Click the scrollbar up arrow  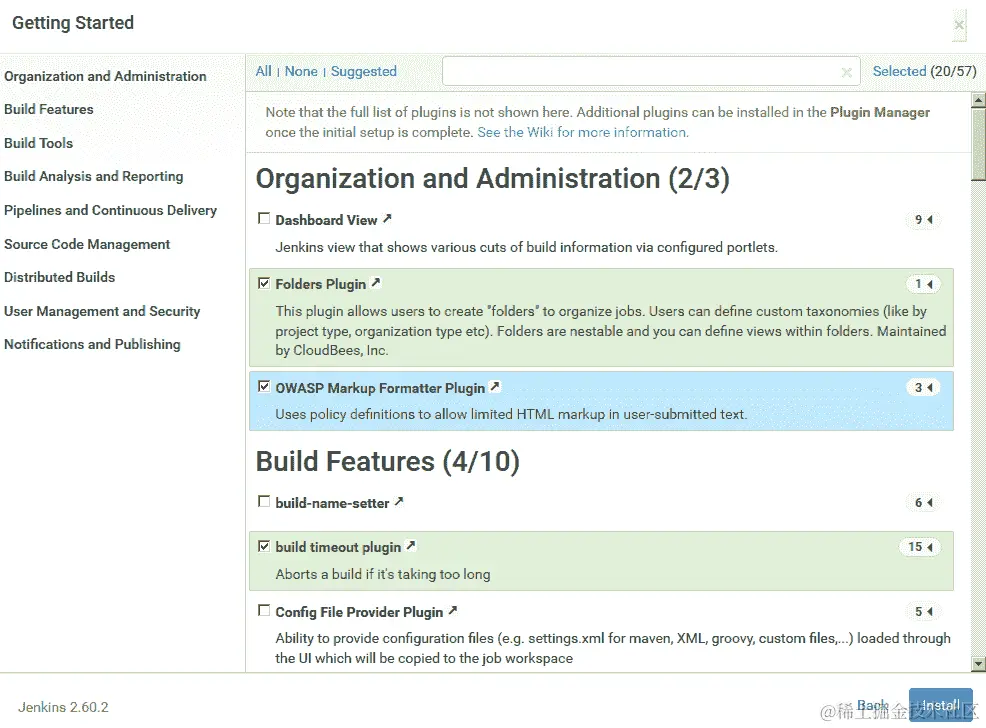coord(978,100)
